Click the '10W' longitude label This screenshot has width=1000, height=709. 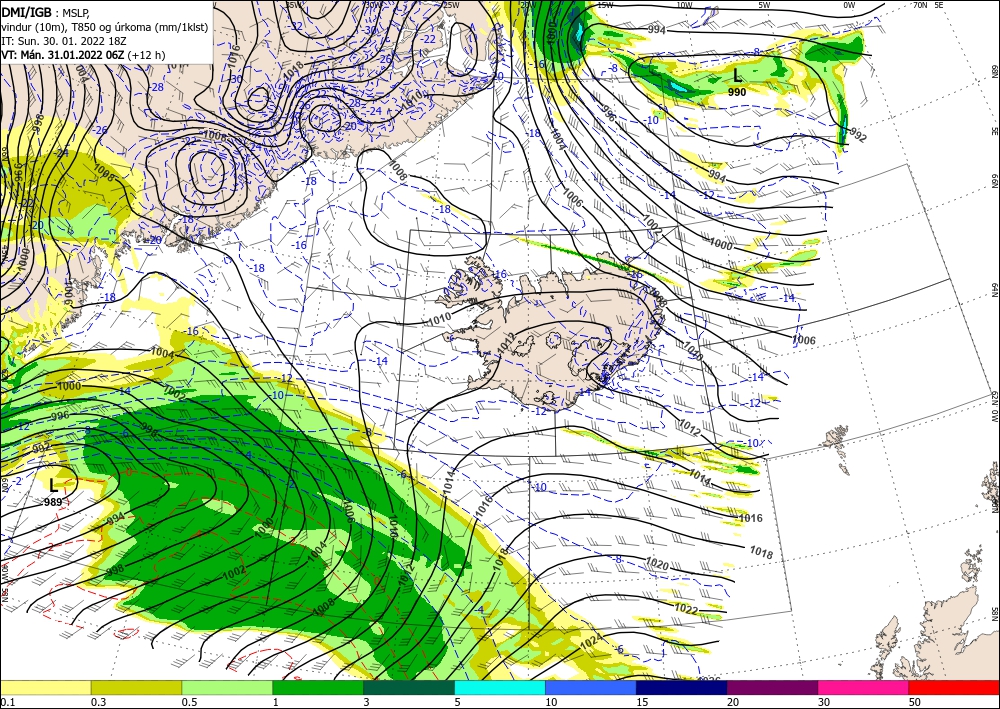point(684,5)
